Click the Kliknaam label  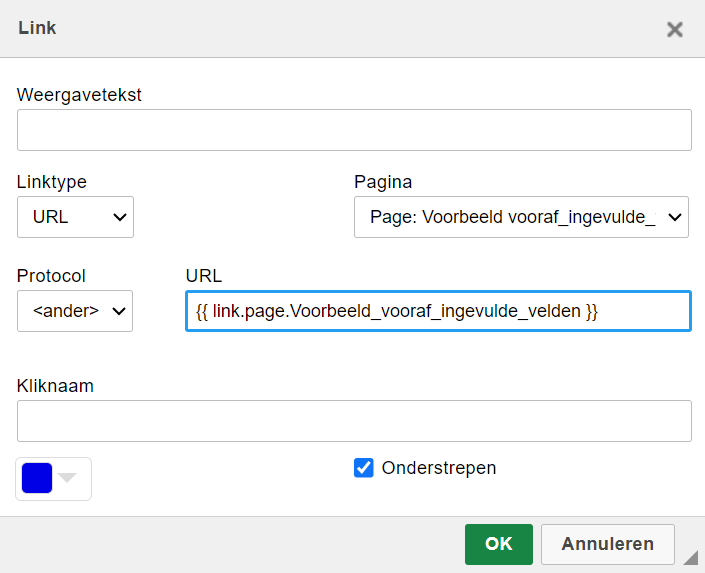click(55, 385)
